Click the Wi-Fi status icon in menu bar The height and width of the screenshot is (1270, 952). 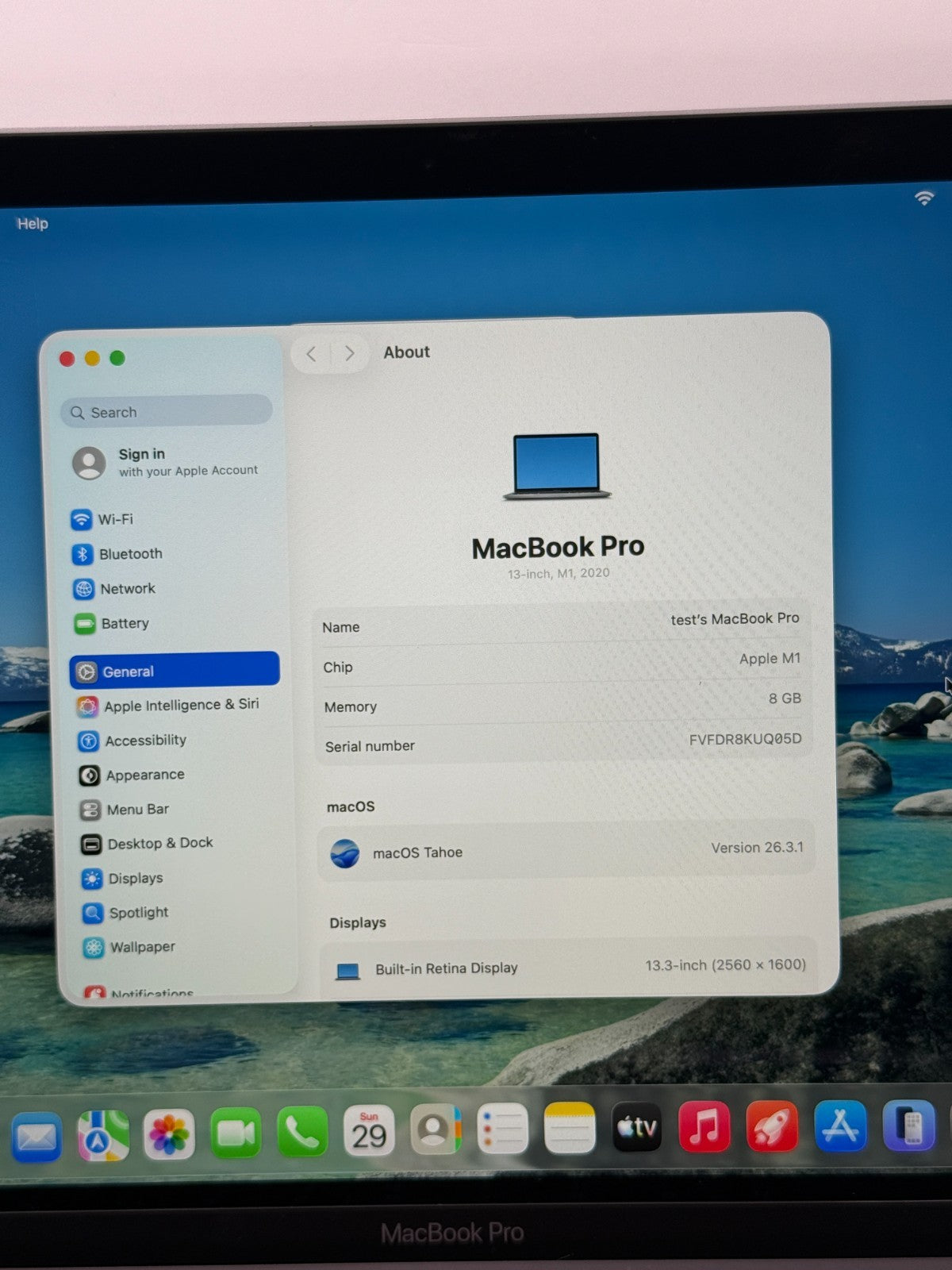tap(924, 198)
